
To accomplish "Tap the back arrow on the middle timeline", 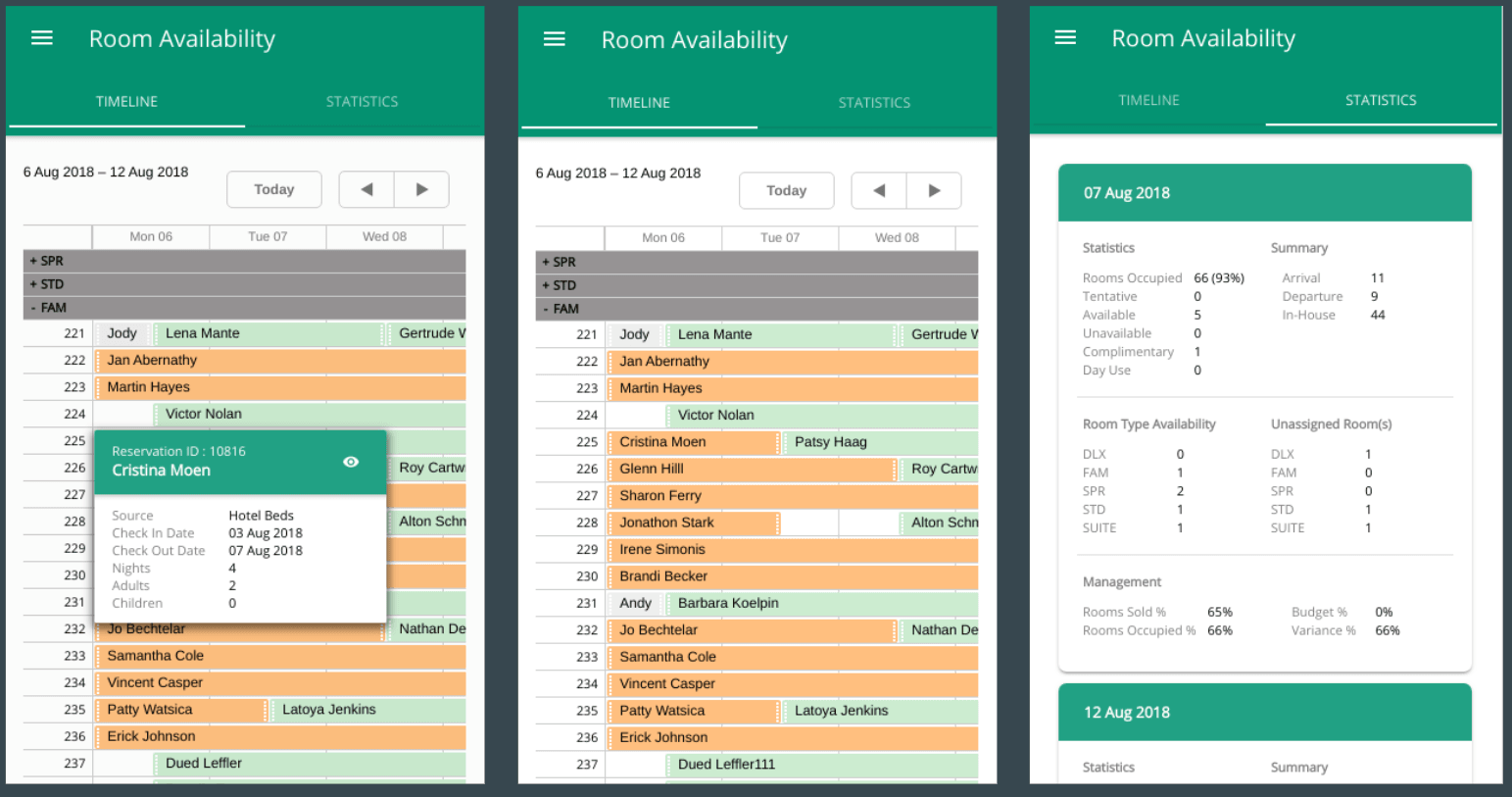I will [879, 190].
